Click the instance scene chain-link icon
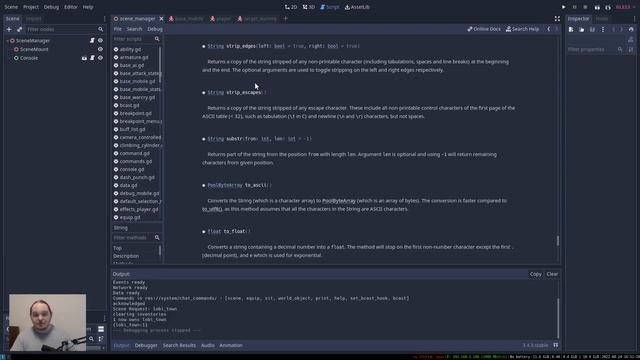The width and height of the screenshot is (640, 360). coord(19,29)
